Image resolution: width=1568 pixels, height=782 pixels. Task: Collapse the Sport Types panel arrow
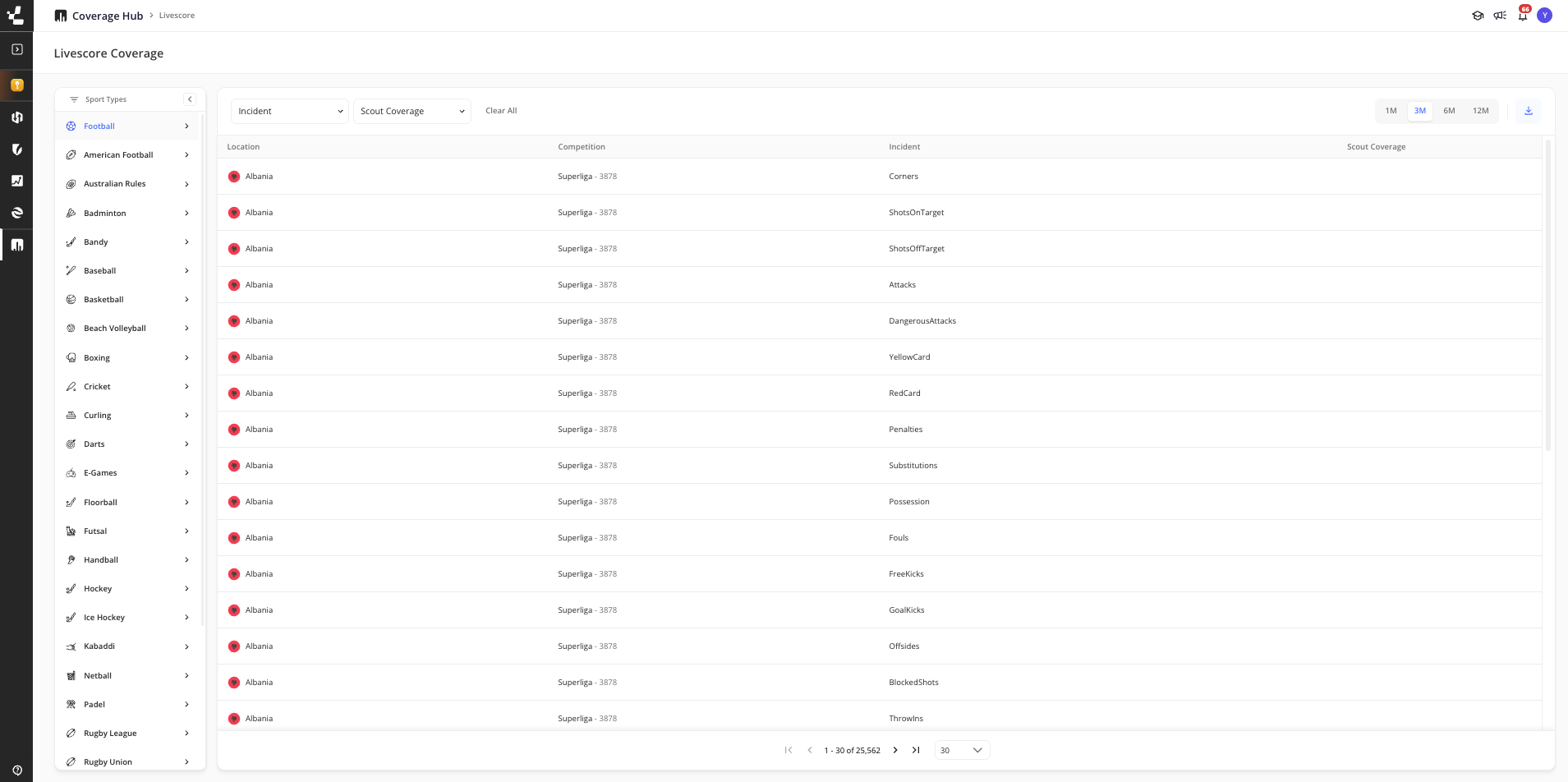[190, 99]
